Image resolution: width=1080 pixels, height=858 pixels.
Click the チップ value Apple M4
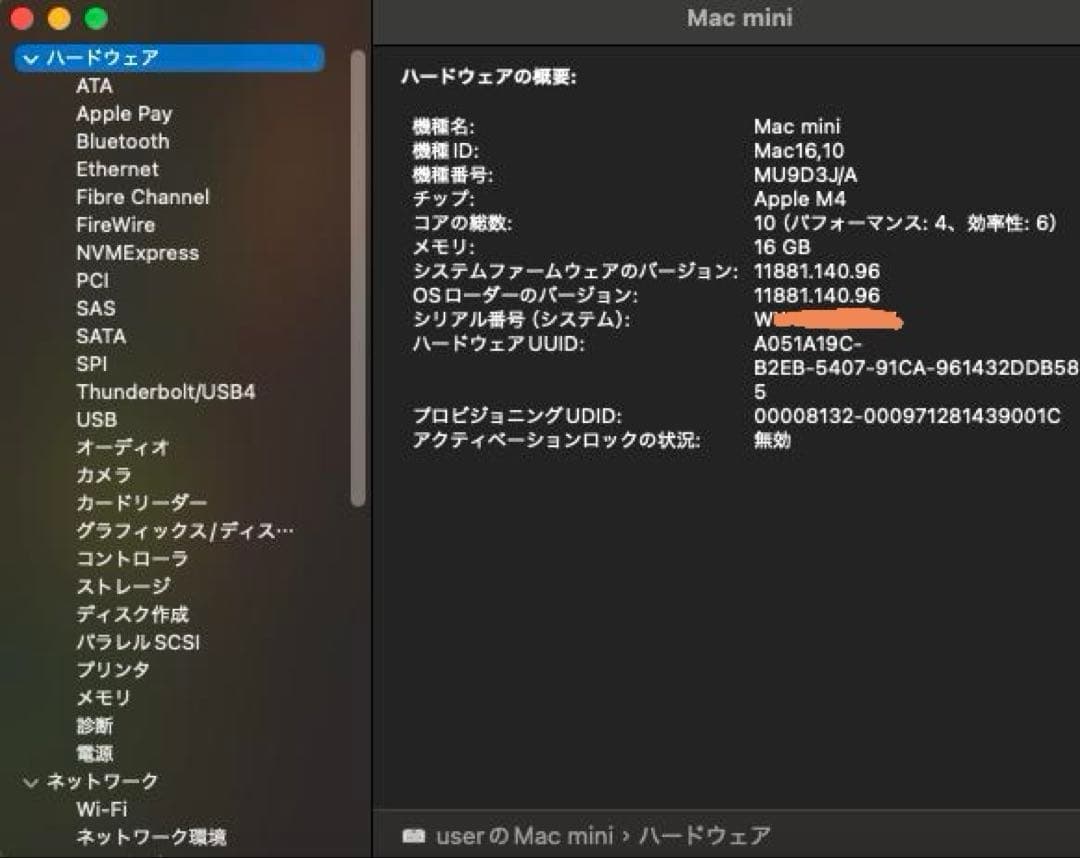click(800, 199)
